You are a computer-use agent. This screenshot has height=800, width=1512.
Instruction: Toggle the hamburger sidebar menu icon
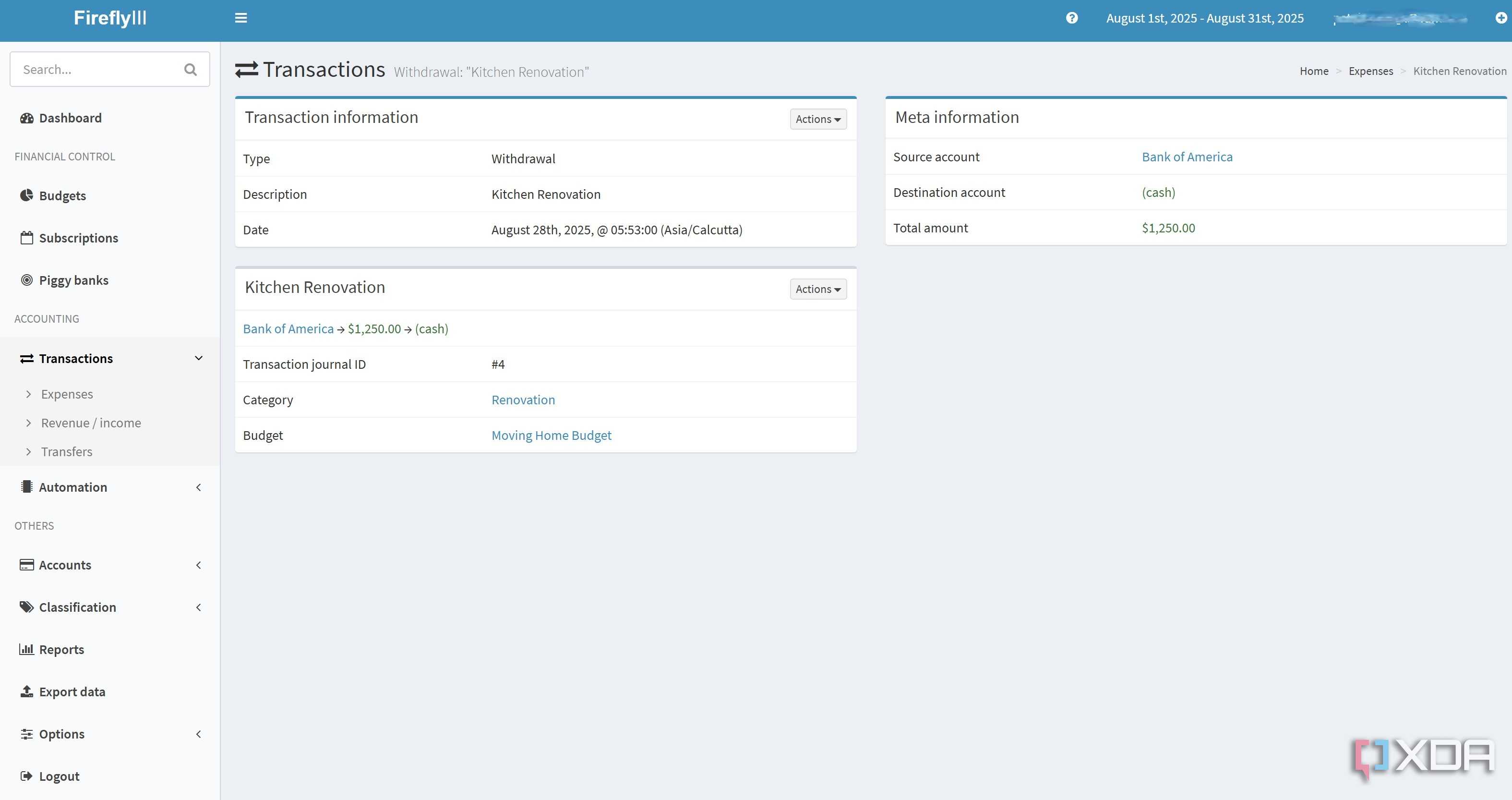[240, 18]
